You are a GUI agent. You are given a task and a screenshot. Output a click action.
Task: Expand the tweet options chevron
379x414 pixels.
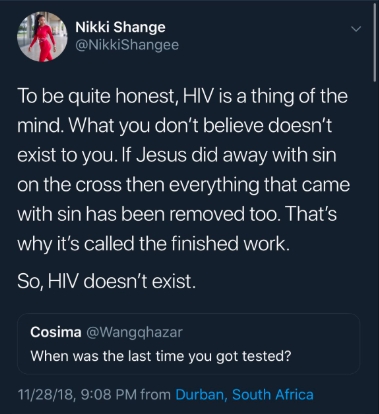pos(356,29)
